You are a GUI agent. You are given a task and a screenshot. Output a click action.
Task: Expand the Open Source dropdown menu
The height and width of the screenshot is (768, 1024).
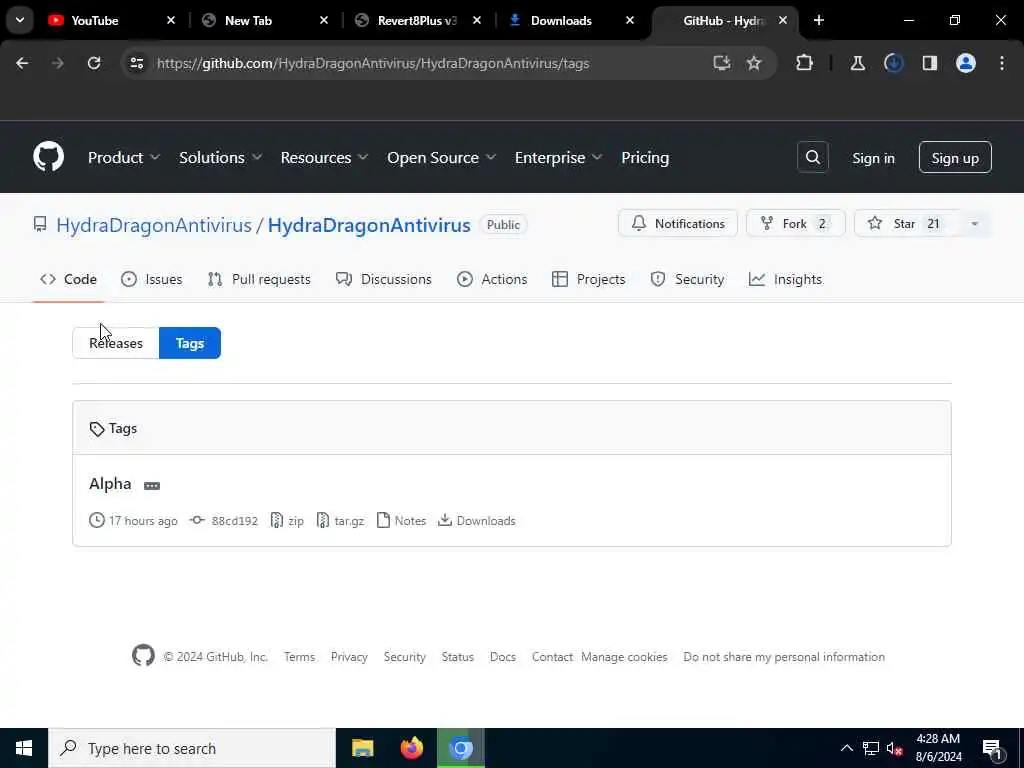[x=441, y=157]
